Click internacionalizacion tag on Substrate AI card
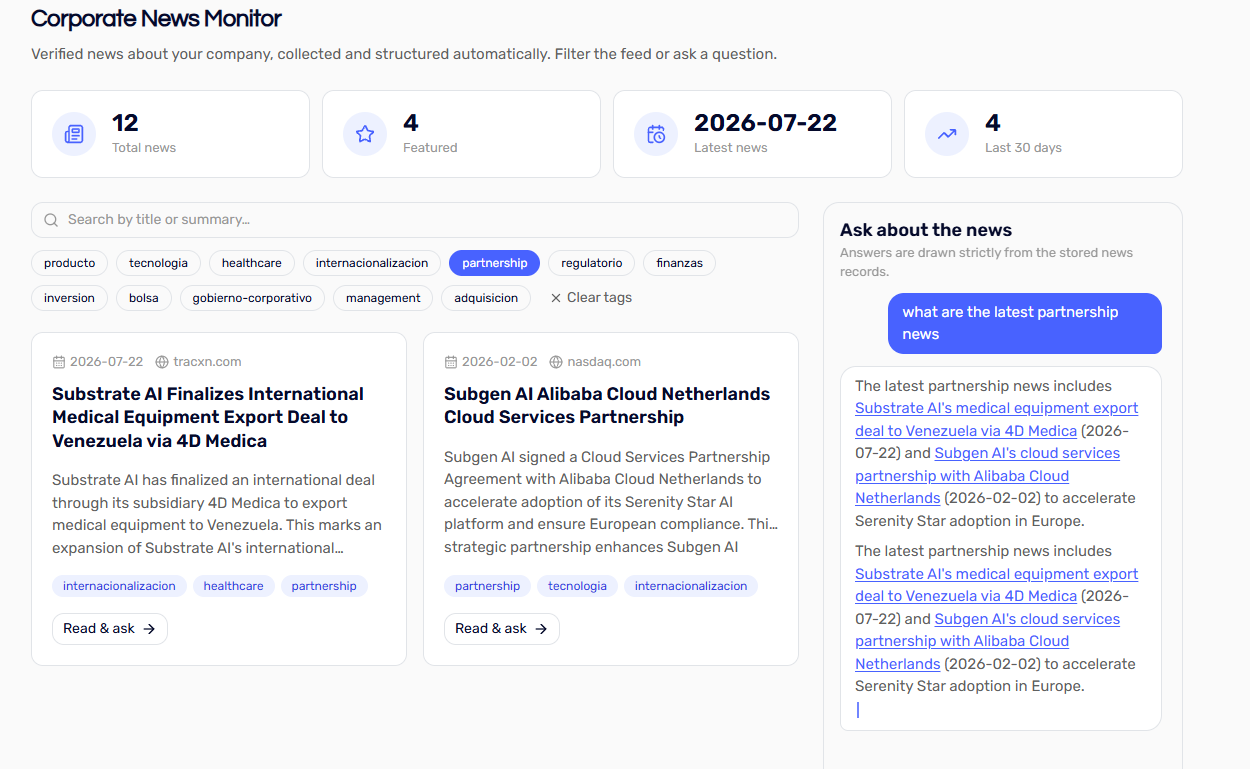1250x769 pixels. click(119, 586)
